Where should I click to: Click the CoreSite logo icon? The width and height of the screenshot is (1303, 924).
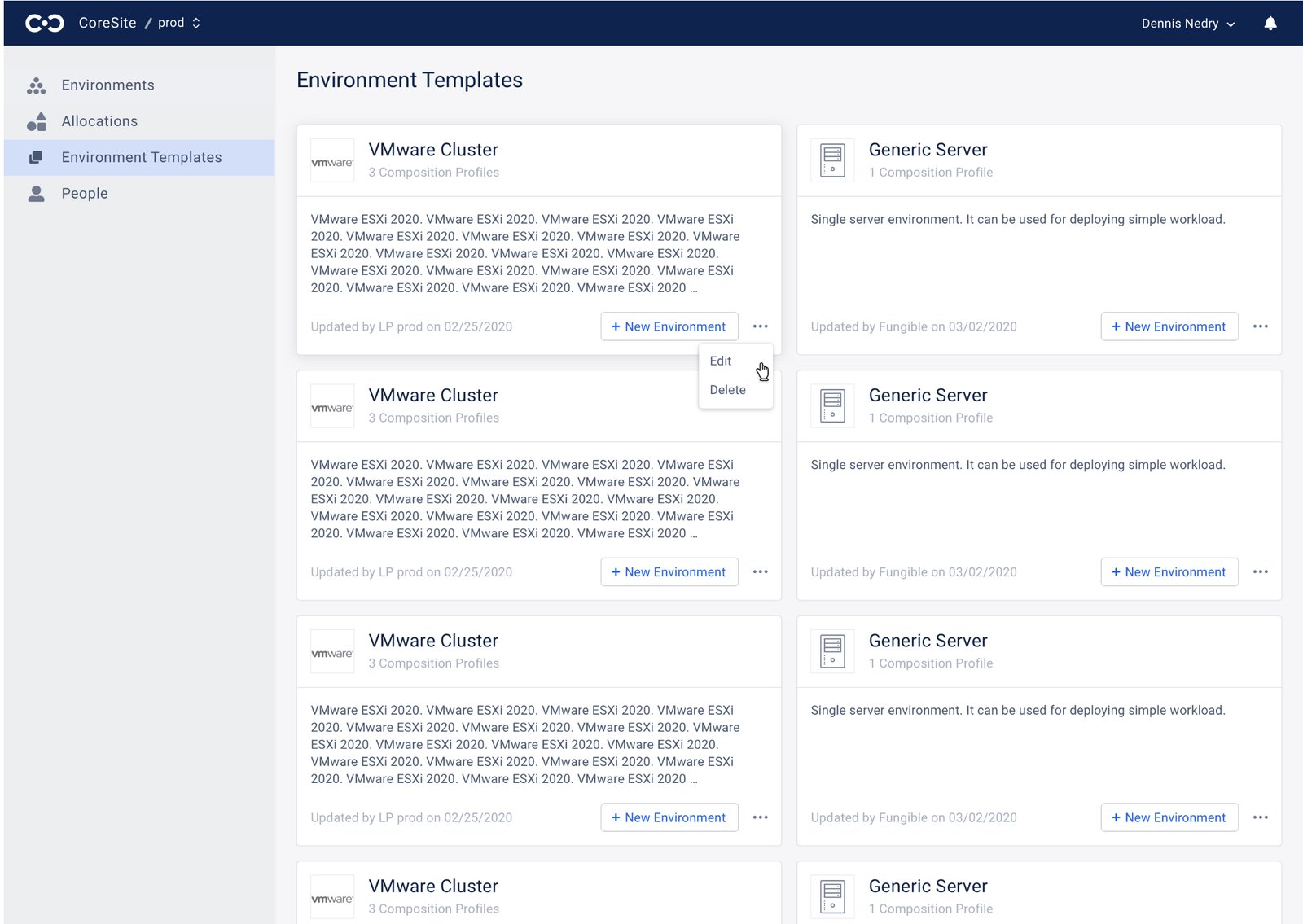pyautogui.click(x=44, y=23)
